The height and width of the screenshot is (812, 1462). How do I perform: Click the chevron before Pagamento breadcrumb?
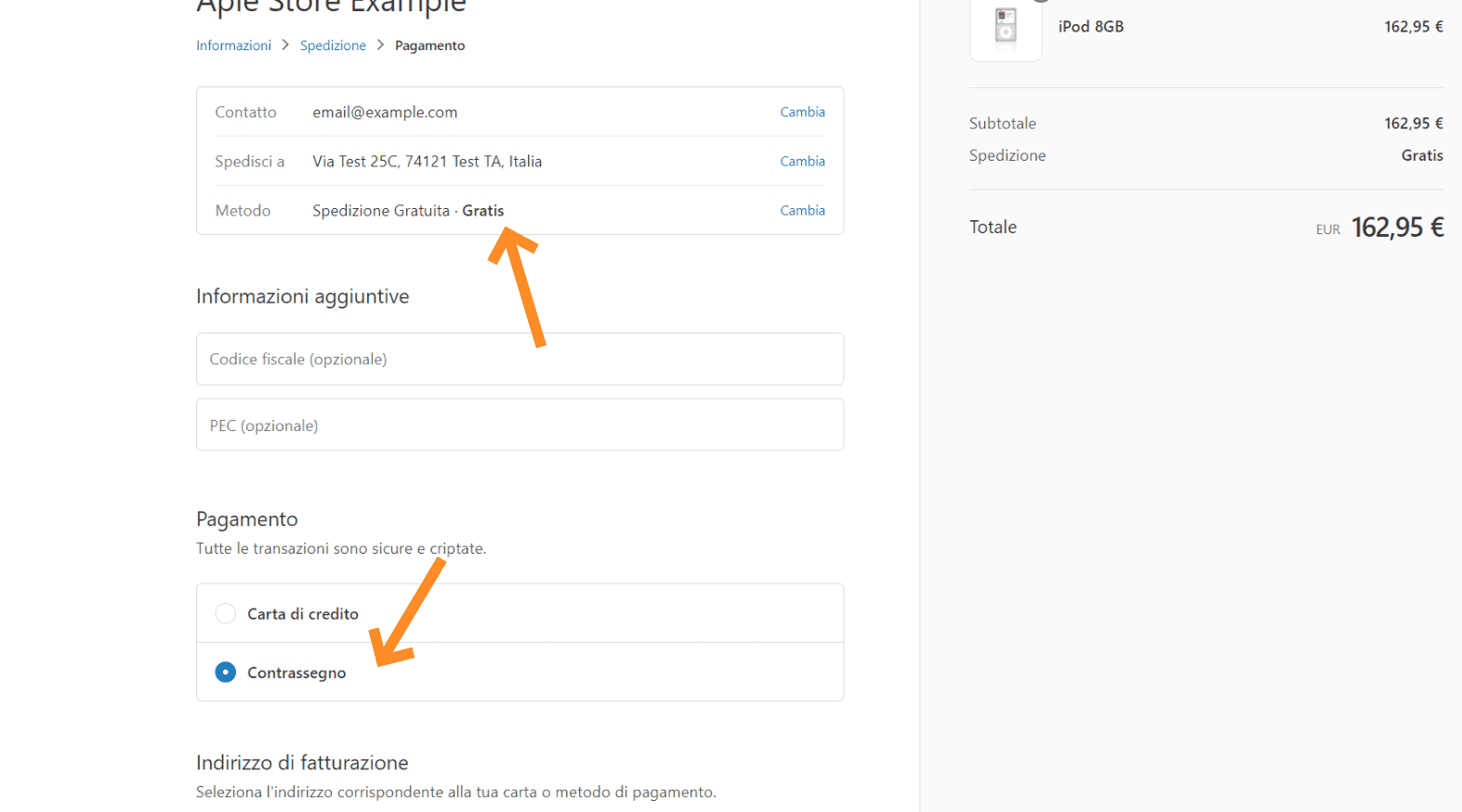[380, 45]
